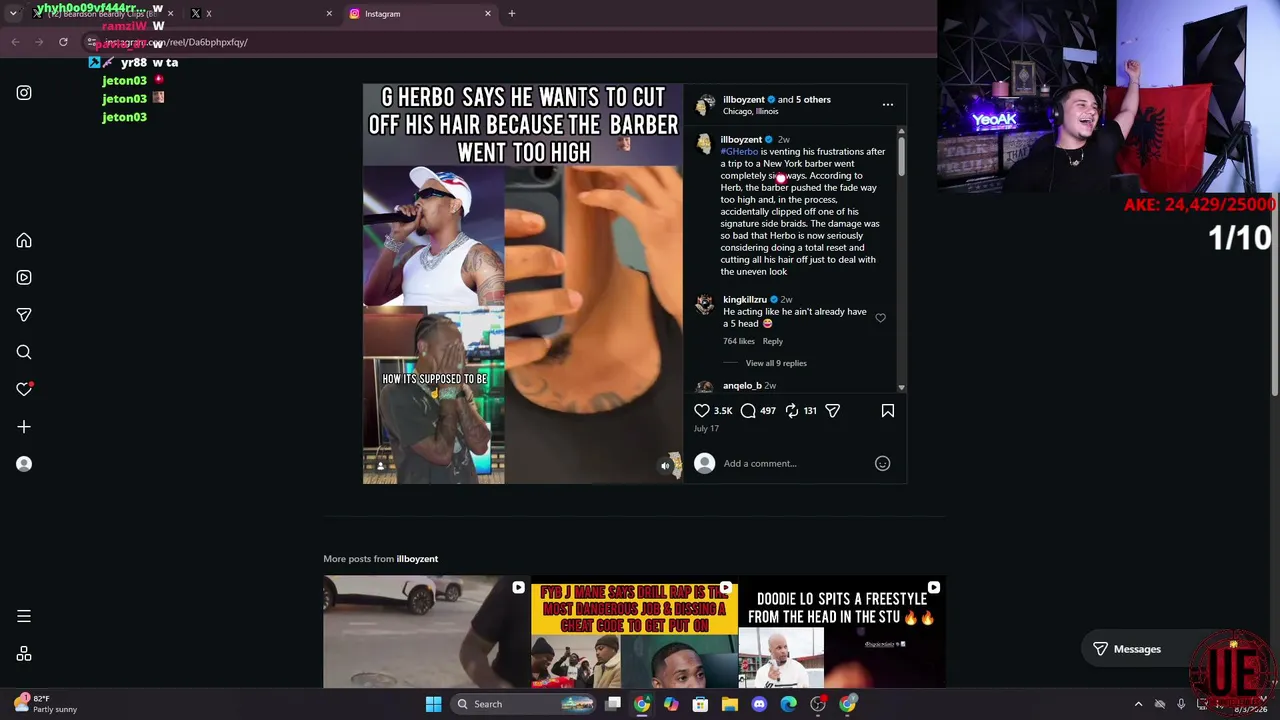The width and height of the screenshot is (1280, 720).
Task: Open the street car reel thumbnail
Action: [425, 632]
